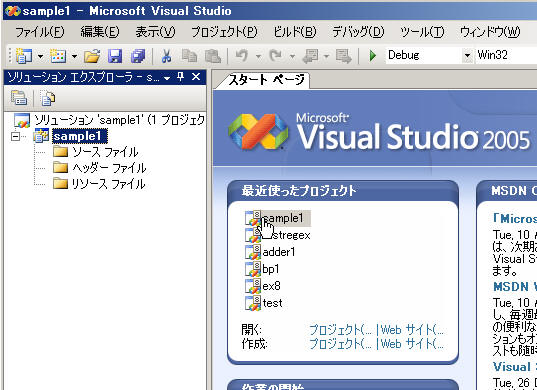Click the Paste clipboard icon
The width and height of the screenshot is (537, 390).
[x=212, y=56]
